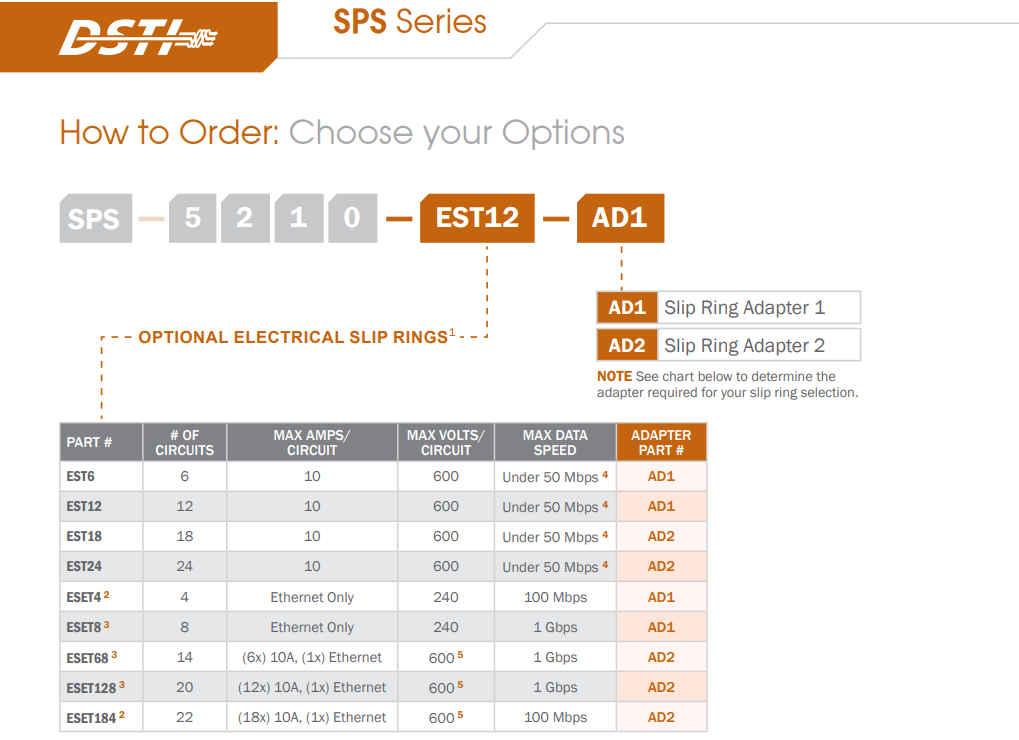Viewport: 1019px width, 740px height.
Task: Click the AD1 orange part block
Action: click(620, 218)
